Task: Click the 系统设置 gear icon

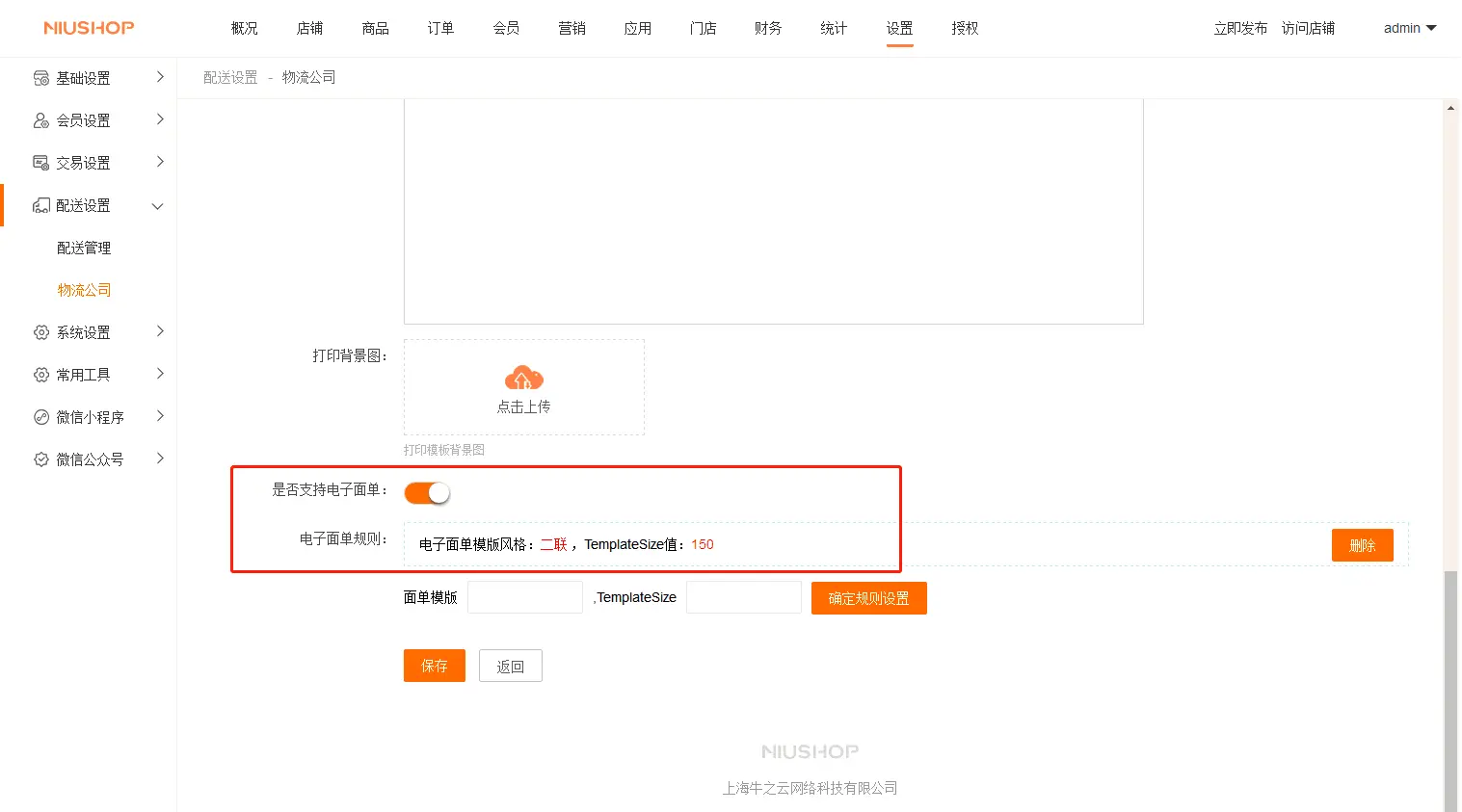Action: tap(41, 332)
